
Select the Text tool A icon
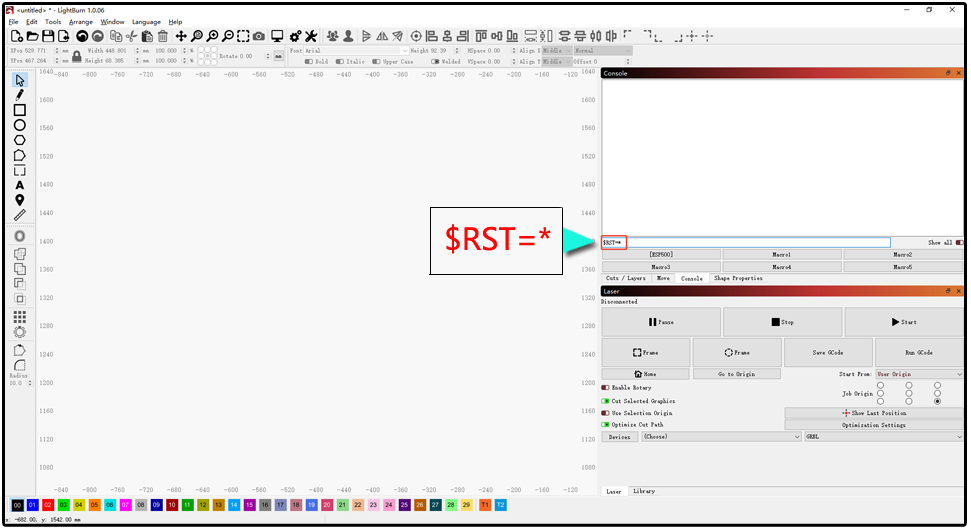point(20,185)
